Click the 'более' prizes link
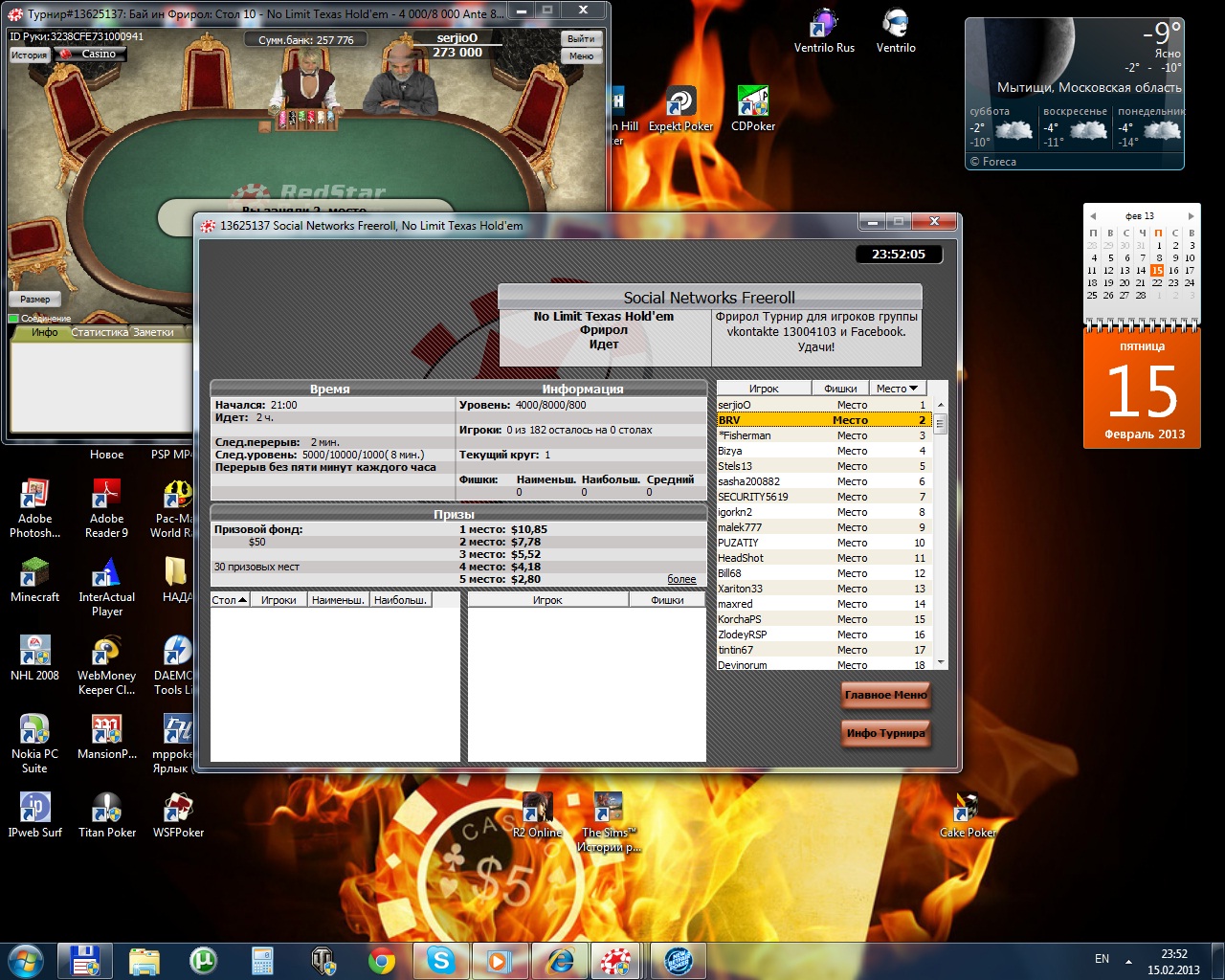The width and height of the screenshot is (1225, 980). point(681,579)
